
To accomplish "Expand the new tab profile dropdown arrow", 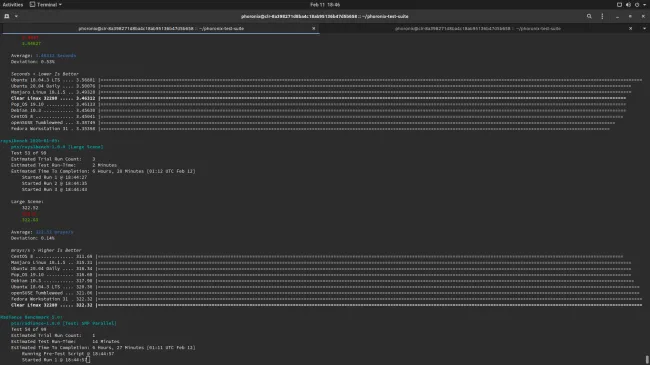I will click(16, 16).
